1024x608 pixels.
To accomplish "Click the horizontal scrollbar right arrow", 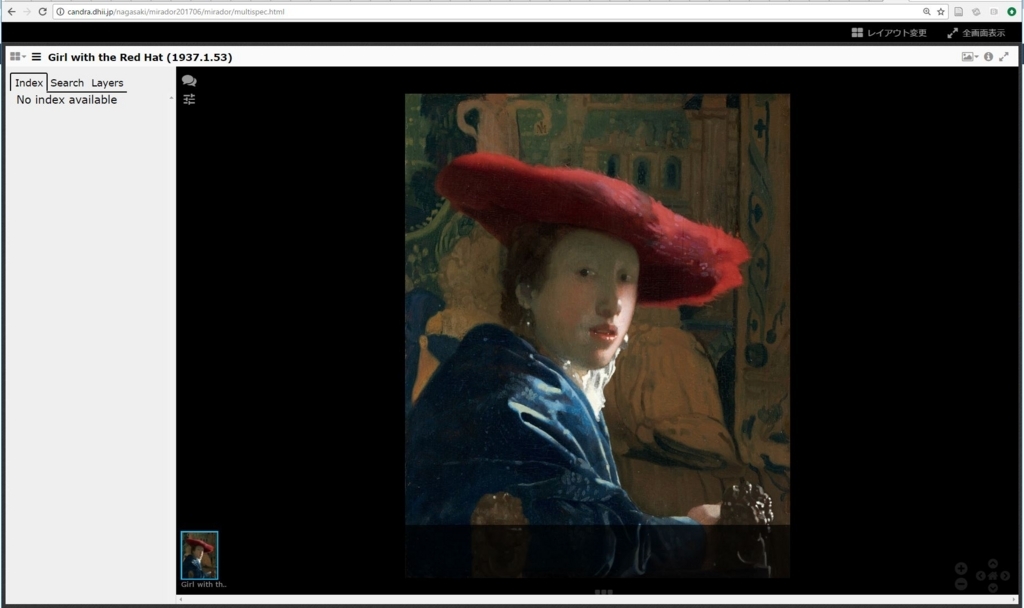I will pyautogui.click(x=1014, y=599).
